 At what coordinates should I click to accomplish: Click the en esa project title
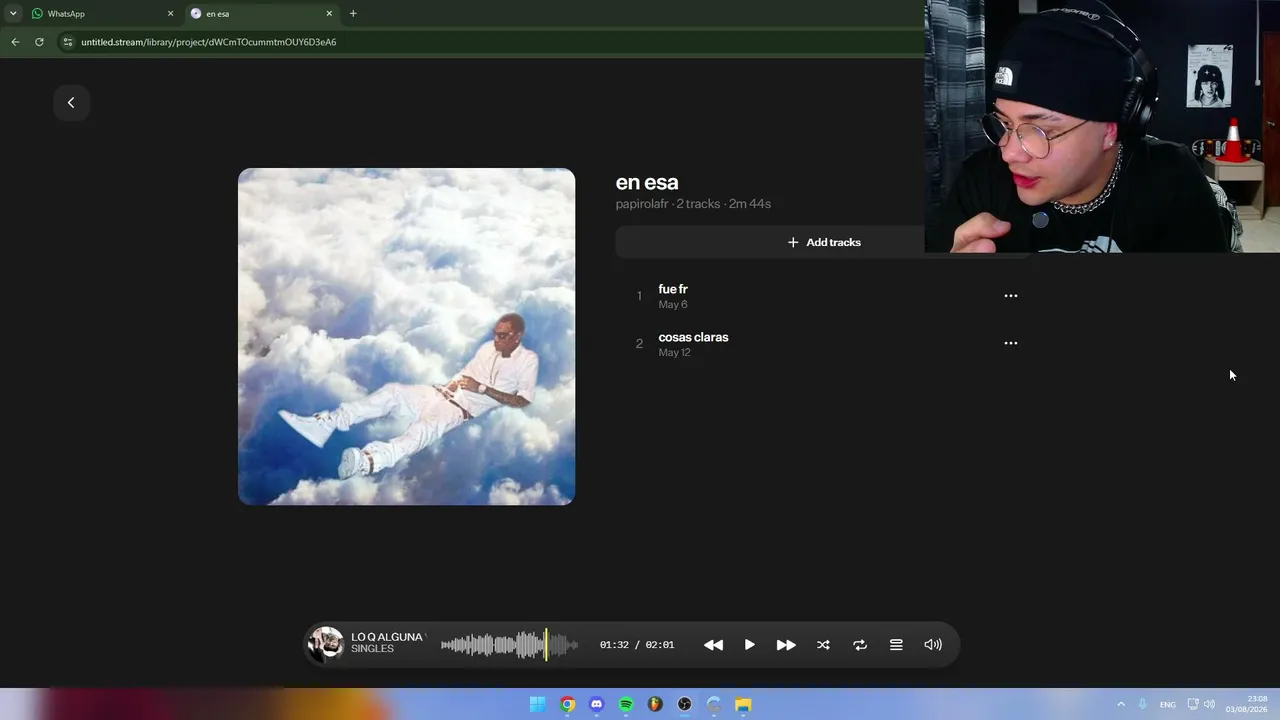click(x=647, y=182)
